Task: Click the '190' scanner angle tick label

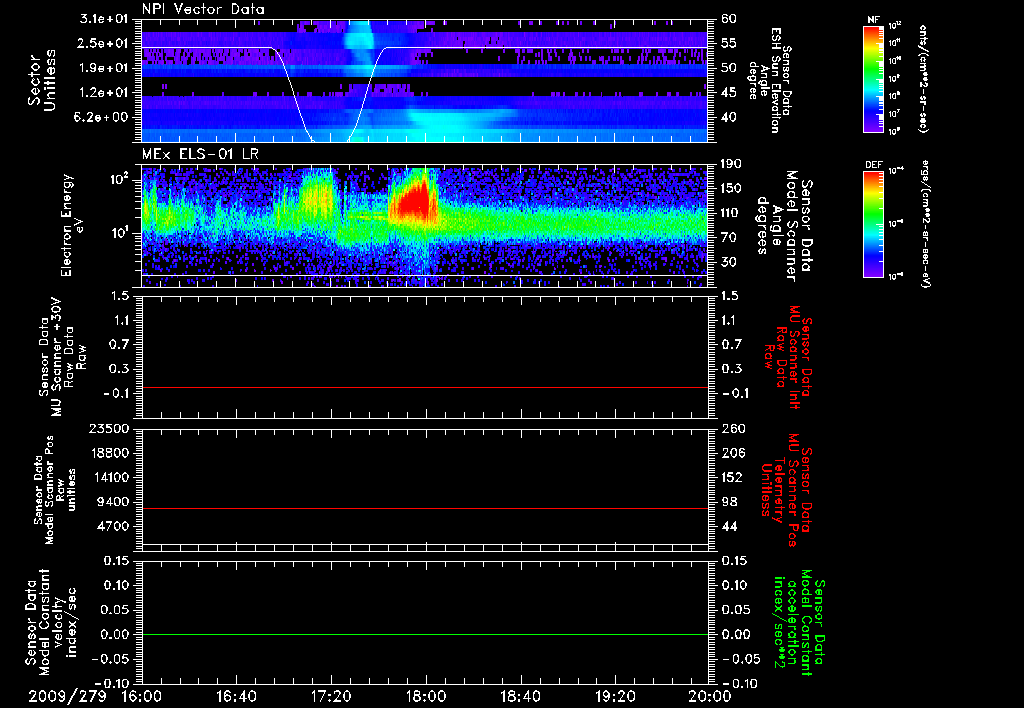Action: (732, 164)
